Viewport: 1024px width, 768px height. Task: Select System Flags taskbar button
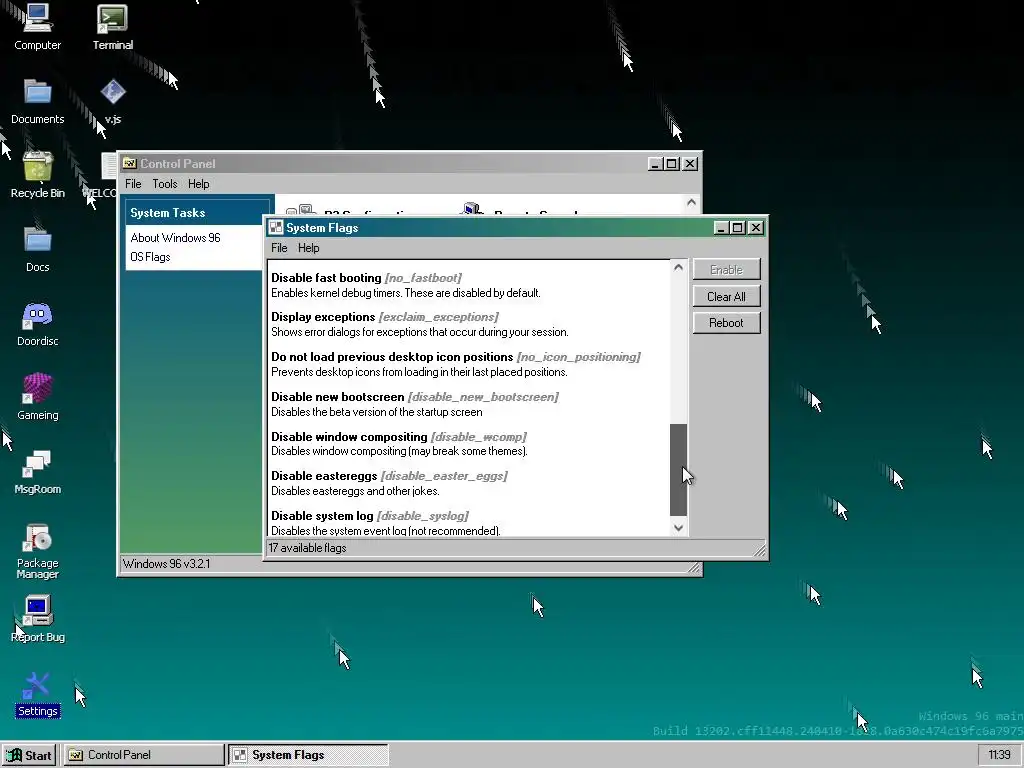point(308,755)
